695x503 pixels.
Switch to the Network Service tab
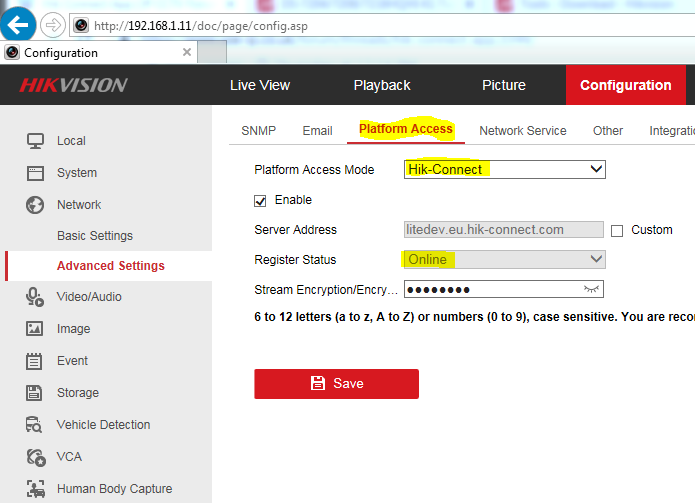click(x=522, y=131)
